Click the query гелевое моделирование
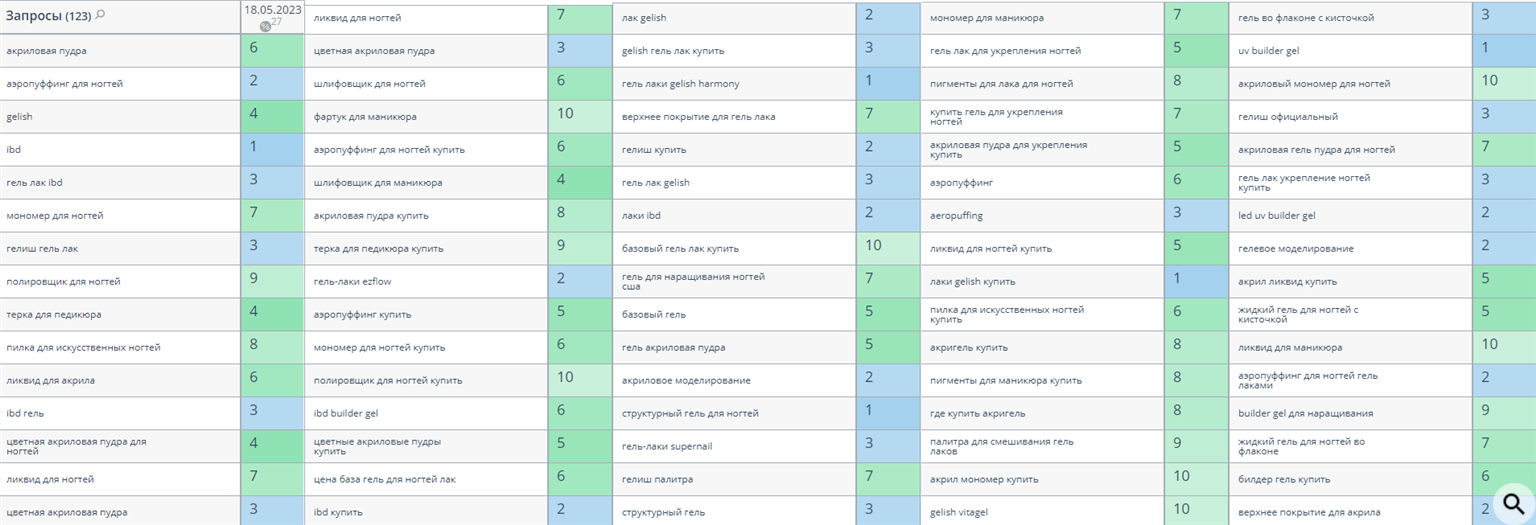1536x525 pixels. click(x=1296, y=248)
